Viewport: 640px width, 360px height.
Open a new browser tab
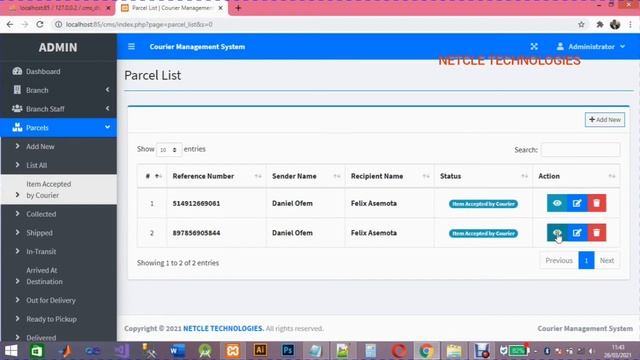[238, 8]
